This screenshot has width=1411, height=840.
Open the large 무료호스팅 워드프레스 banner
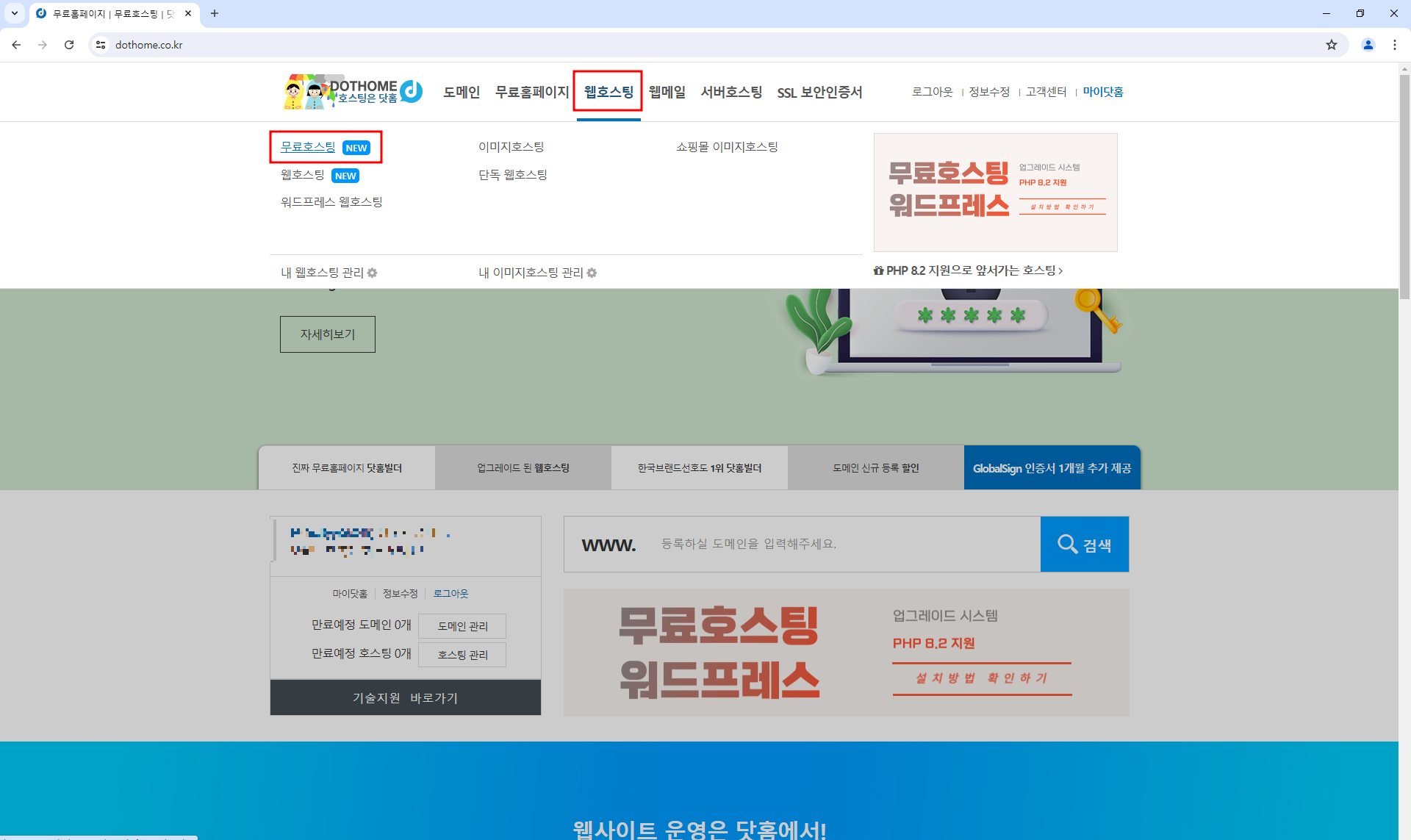847,653
